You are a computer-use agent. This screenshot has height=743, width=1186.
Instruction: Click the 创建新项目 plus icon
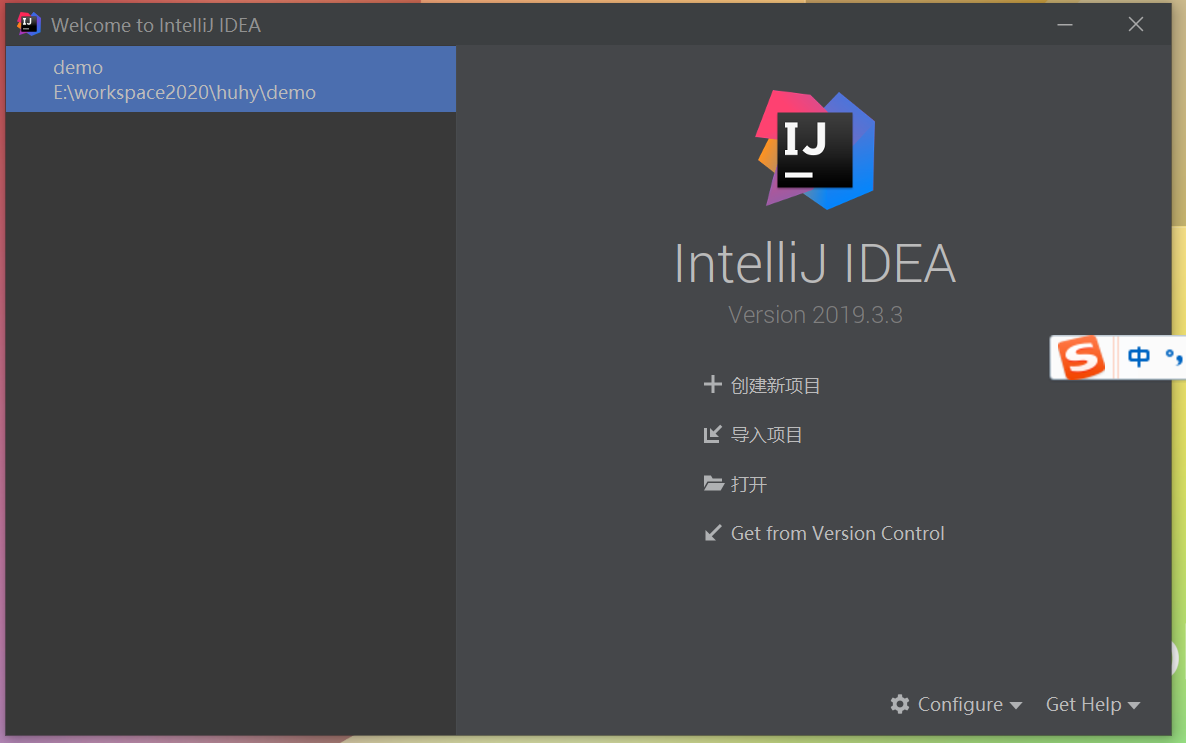(713, 384)
